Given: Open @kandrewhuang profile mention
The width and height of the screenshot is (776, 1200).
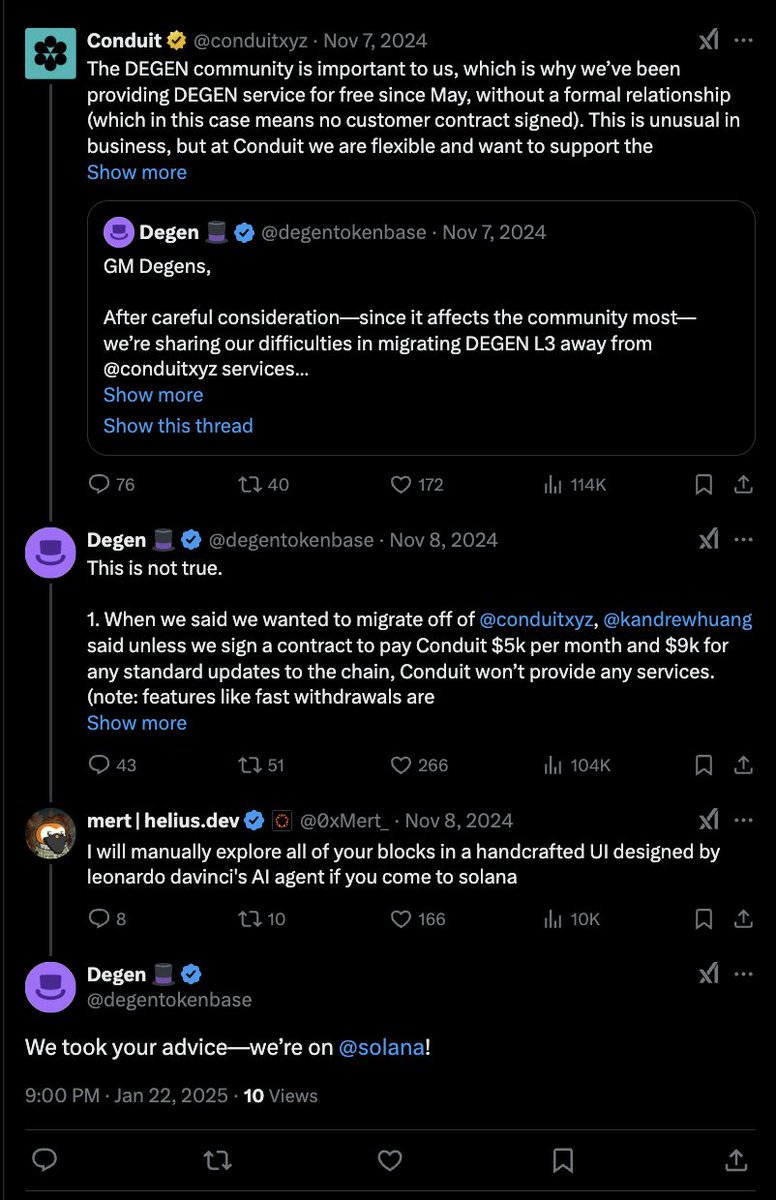Looking at the screenshot, I should pos(677,619).
